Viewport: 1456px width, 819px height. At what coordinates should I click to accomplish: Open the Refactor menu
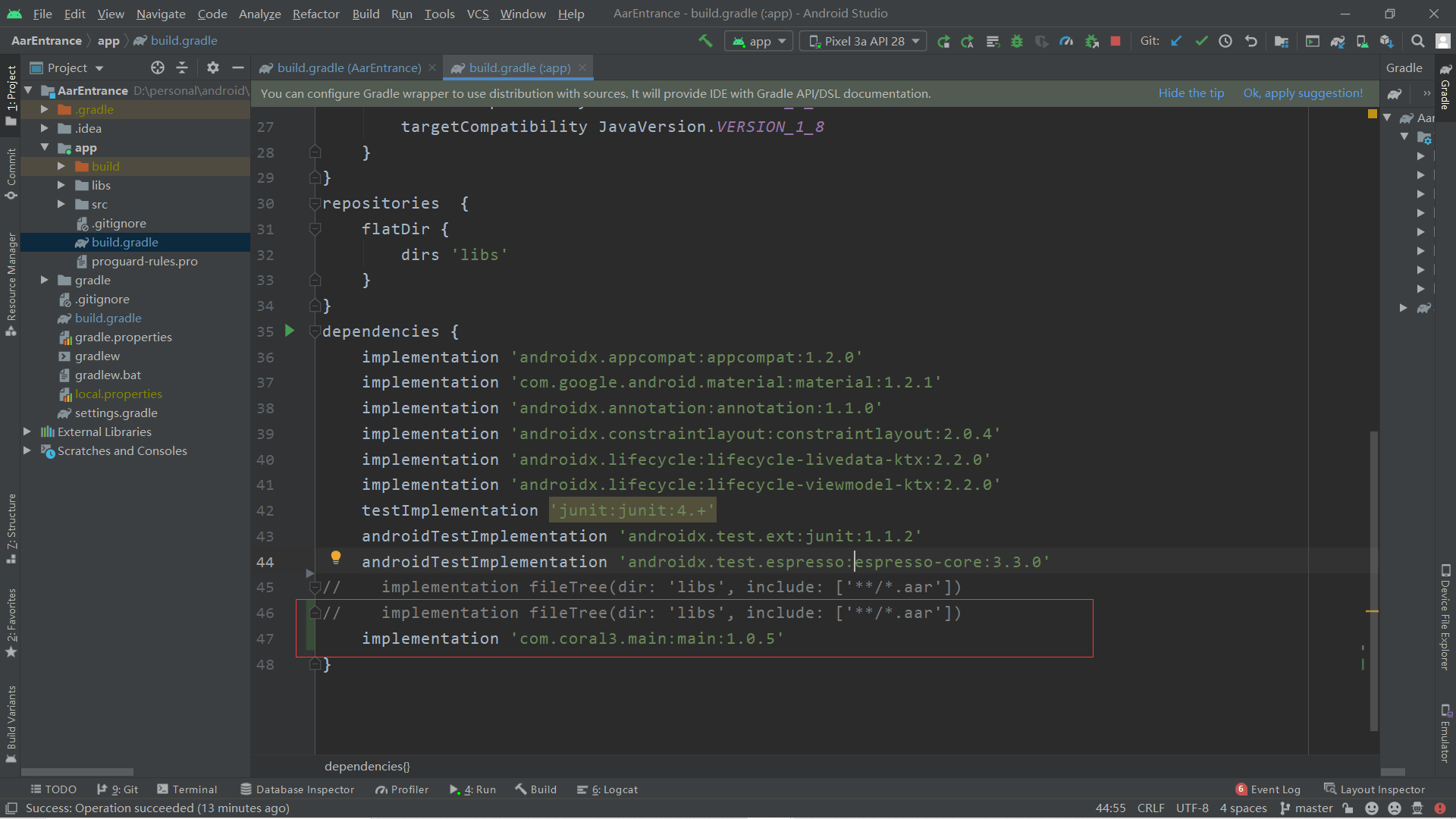(315, 14)
